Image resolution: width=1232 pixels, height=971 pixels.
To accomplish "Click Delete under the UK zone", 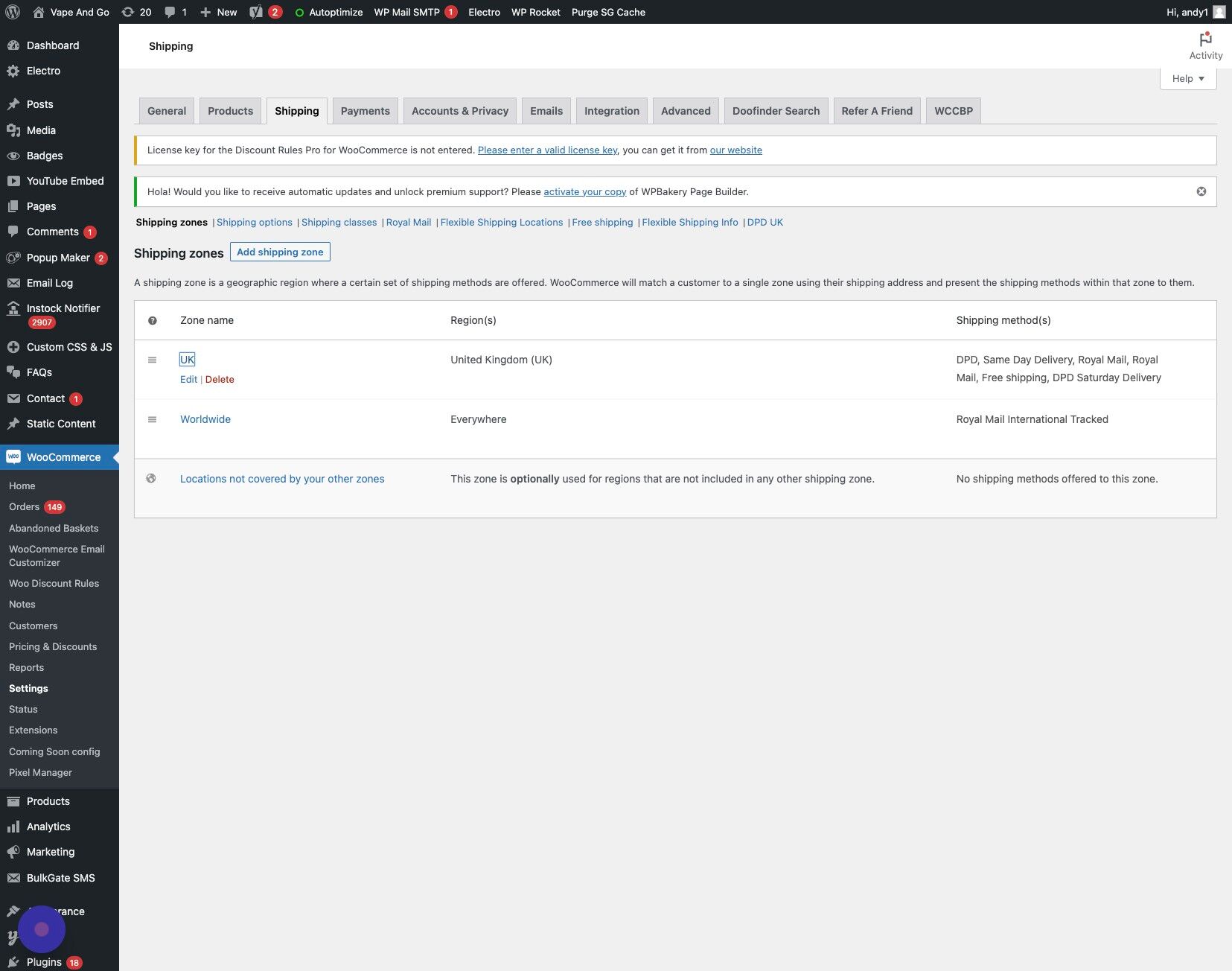I will click(220, 379).
